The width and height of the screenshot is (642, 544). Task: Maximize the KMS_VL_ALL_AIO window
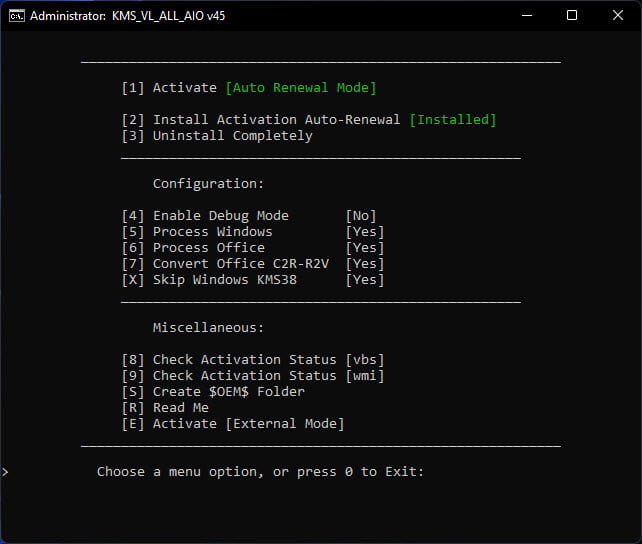[x=572, y=16]
